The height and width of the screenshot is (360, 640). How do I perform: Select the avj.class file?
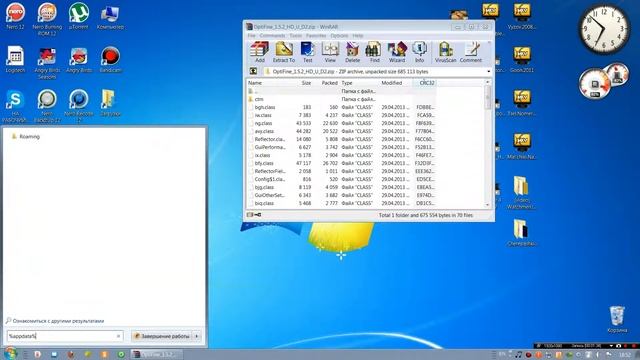342,131
